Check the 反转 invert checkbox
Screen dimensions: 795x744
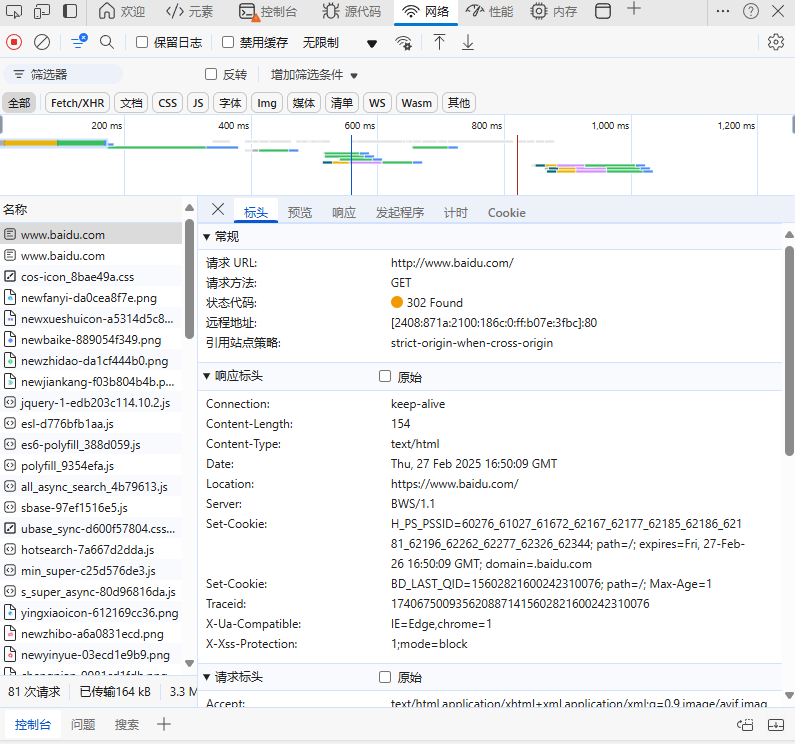(x=211, y=75)
